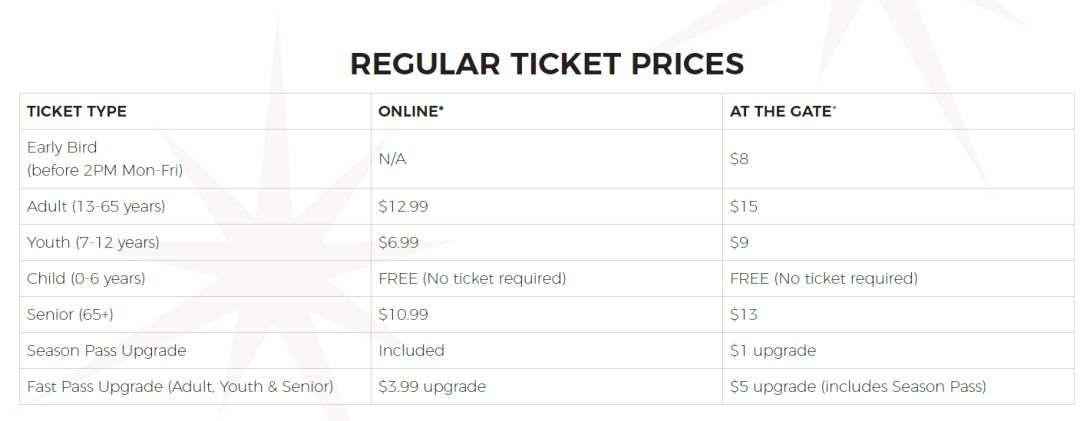Select the Early Bird ticket type cell
Viewport: 1080px width, 421px height.
pyautogui.click(x=105, y=158)
